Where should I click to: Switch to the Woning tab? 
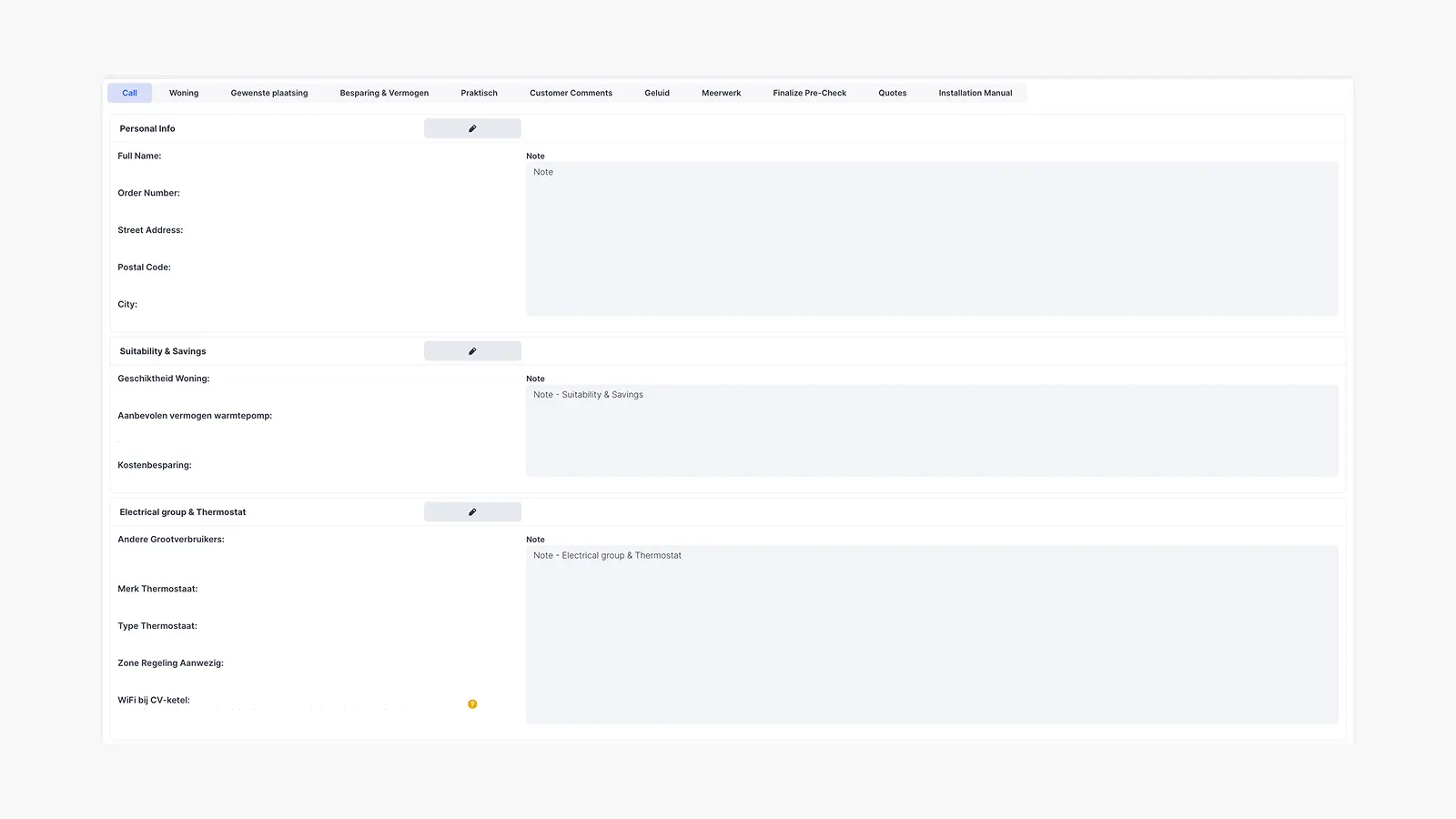click(x=184, y=93)
